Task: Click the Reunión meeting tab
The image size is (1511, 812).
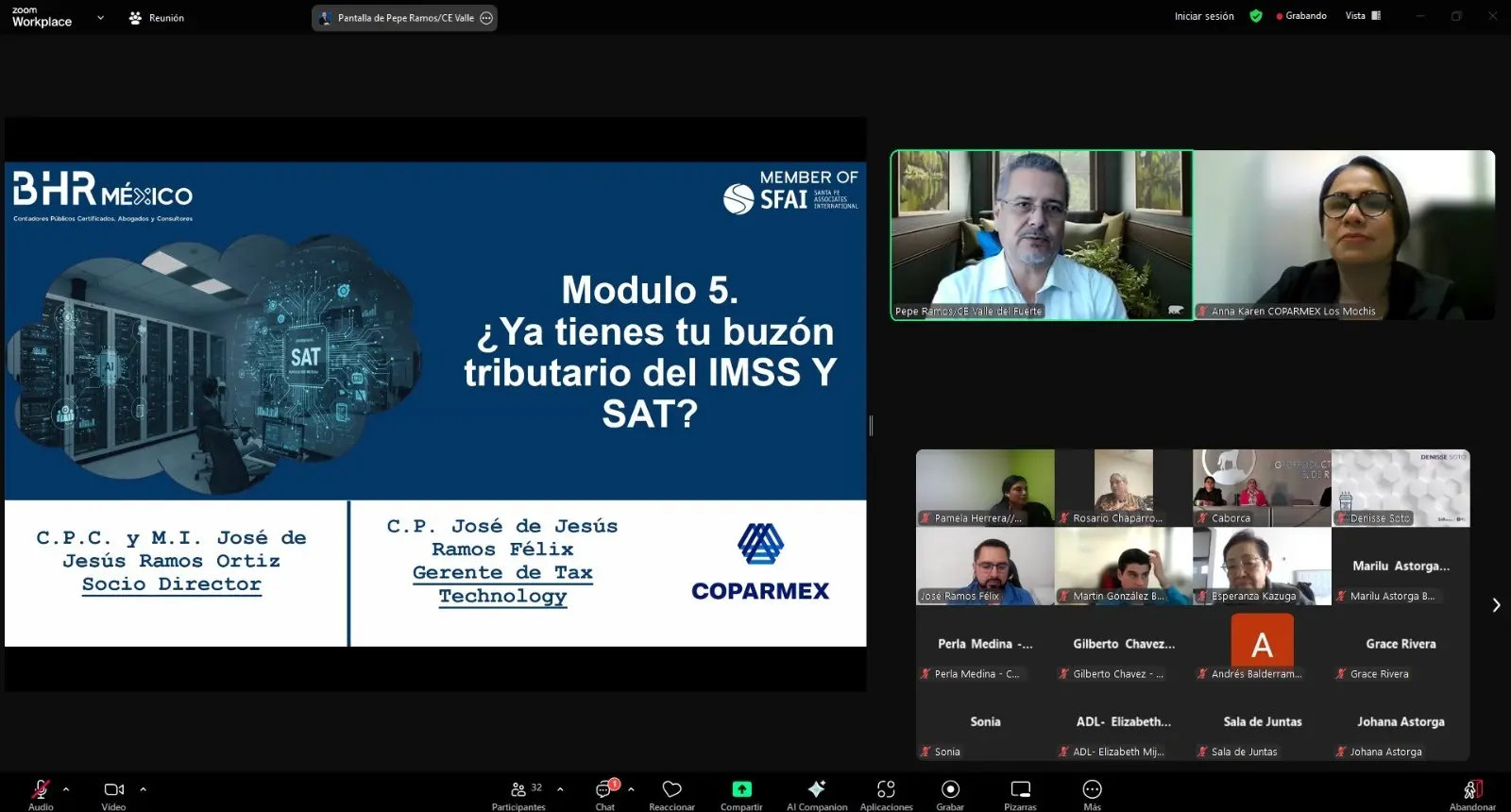Action: point(157,17)
